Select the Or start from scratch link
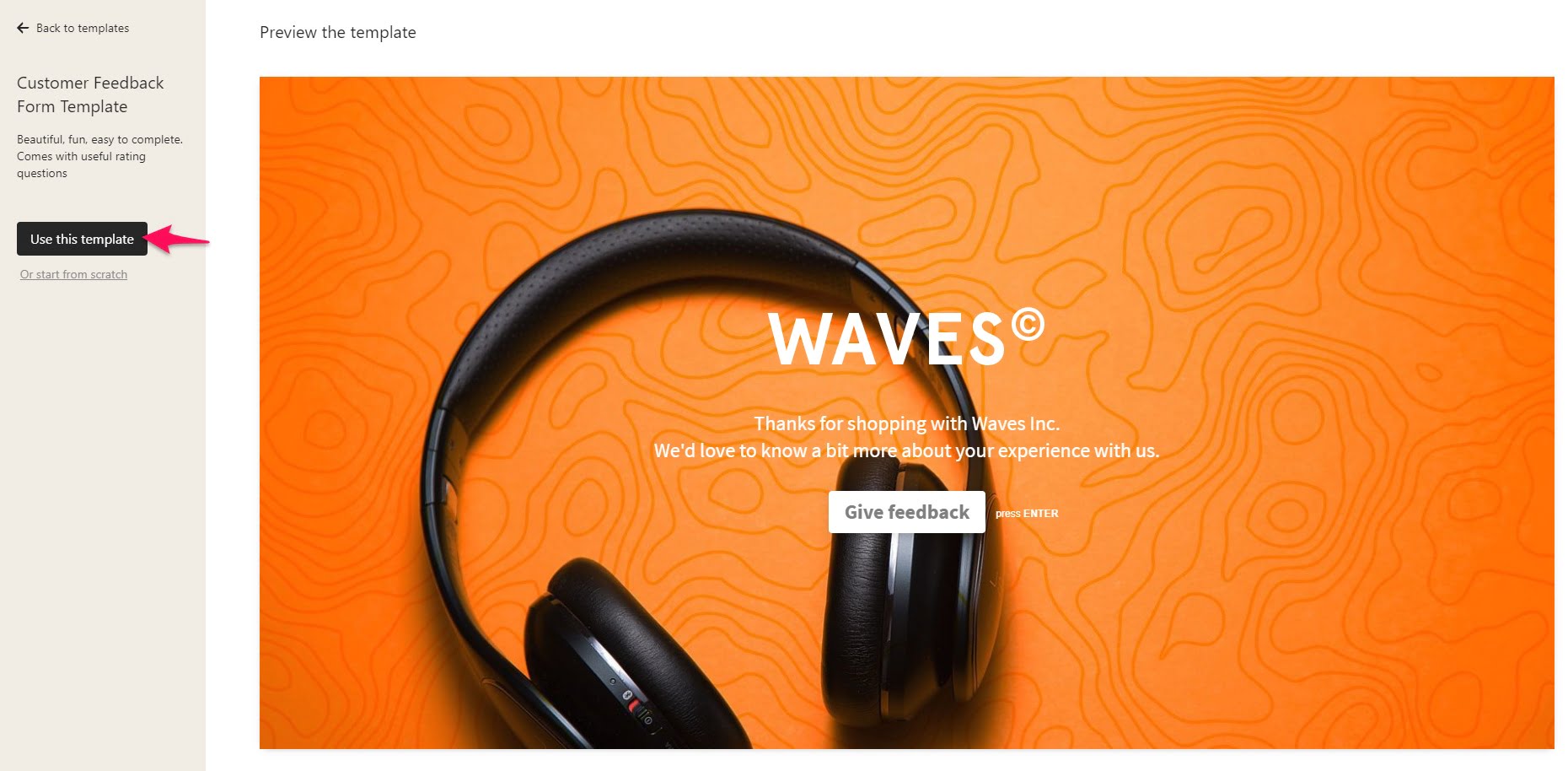 73,274
